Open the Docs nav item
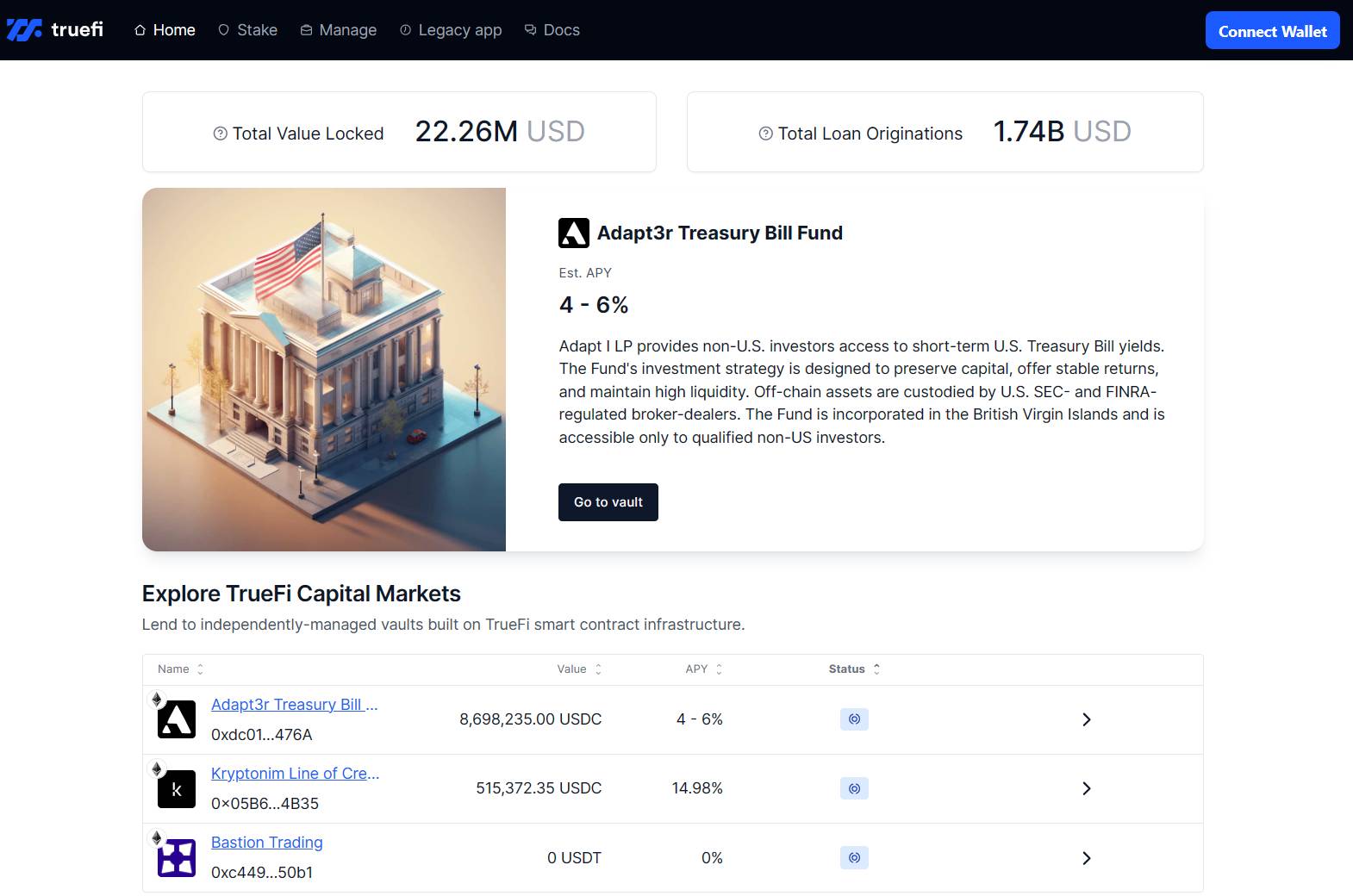Viewport: 1353px width, 896px height. pos(552,30)
